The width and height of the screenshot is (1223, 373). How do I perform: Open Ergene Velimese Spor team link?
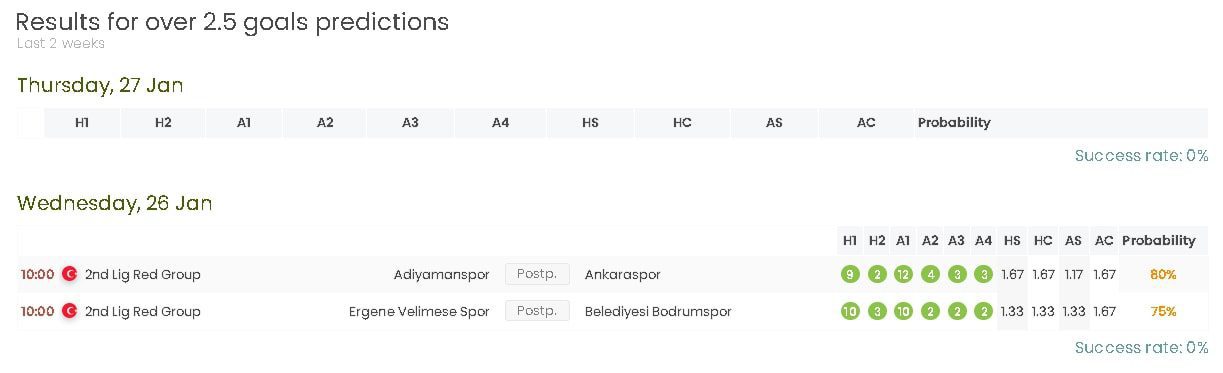click(419, 311)
